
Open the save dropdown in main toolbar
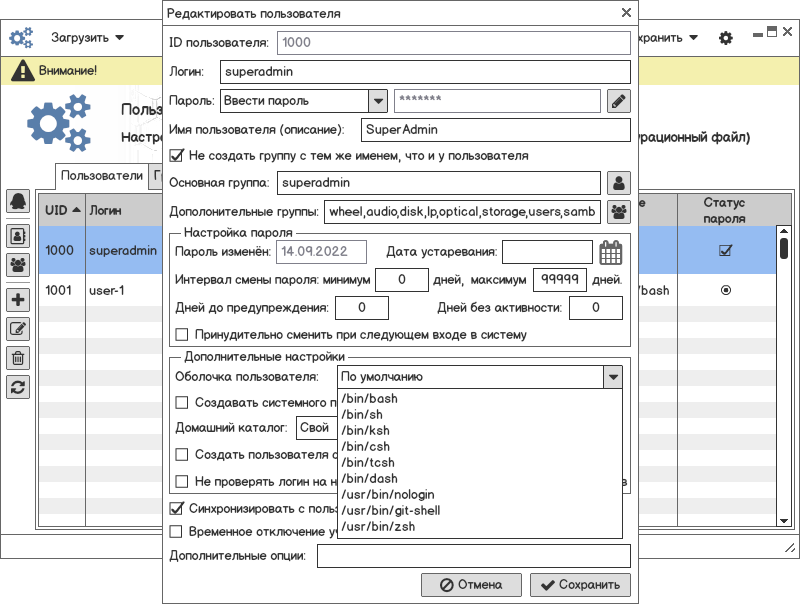tap(693, 38)
